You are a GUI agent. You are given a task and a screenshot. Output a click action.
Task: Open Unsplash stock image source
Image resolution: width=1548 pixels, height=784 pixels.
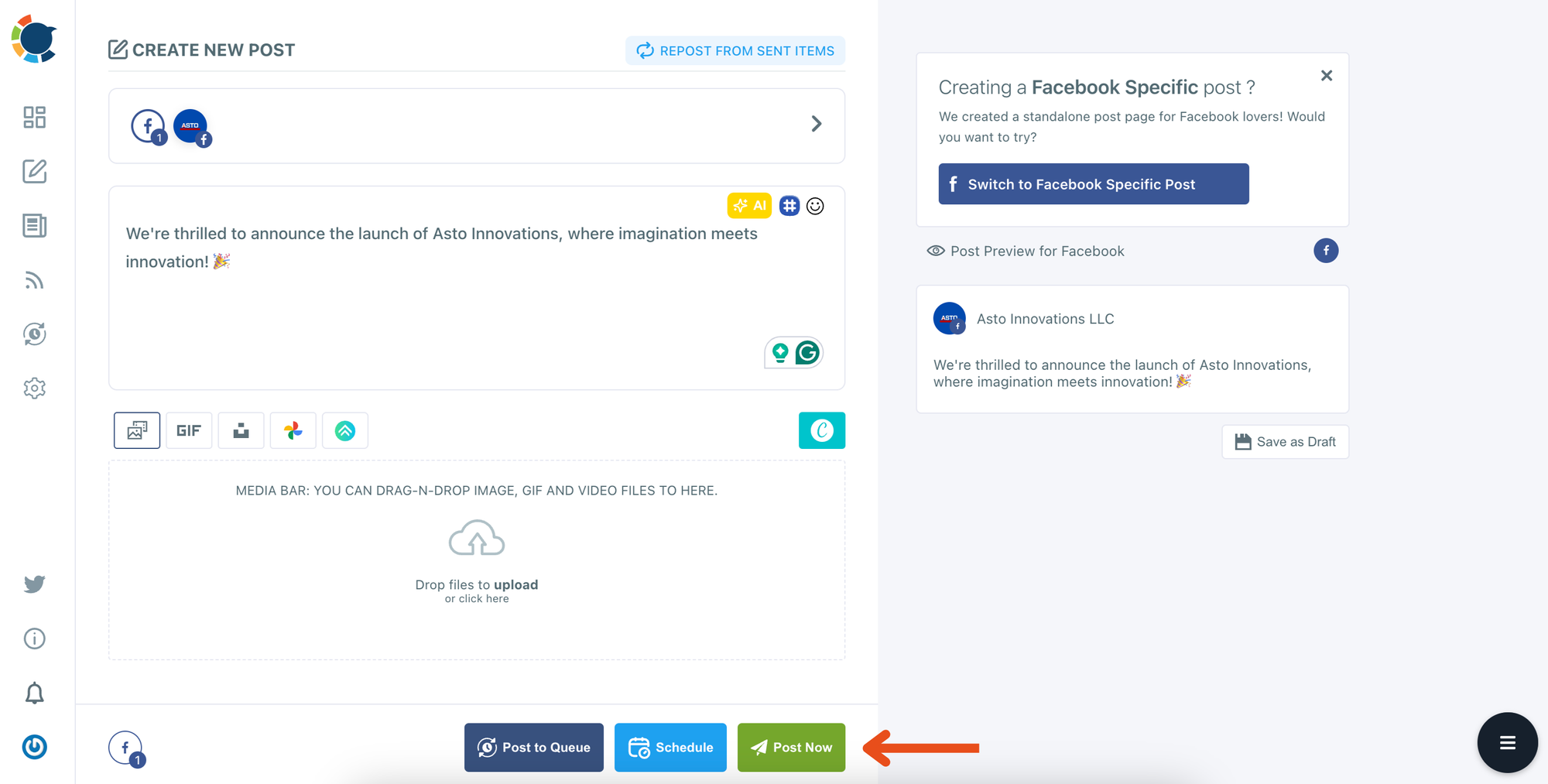[241, 430]
